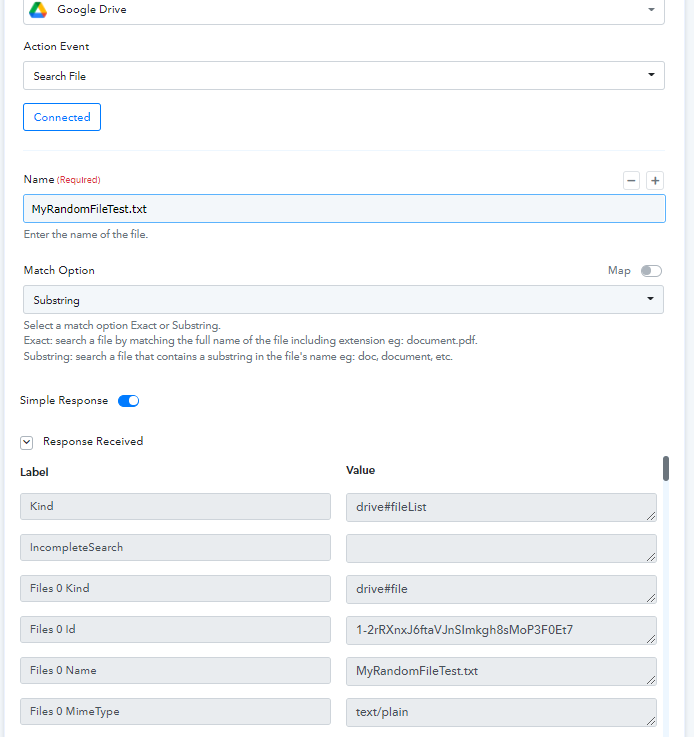Click the Response Received label

93,441
